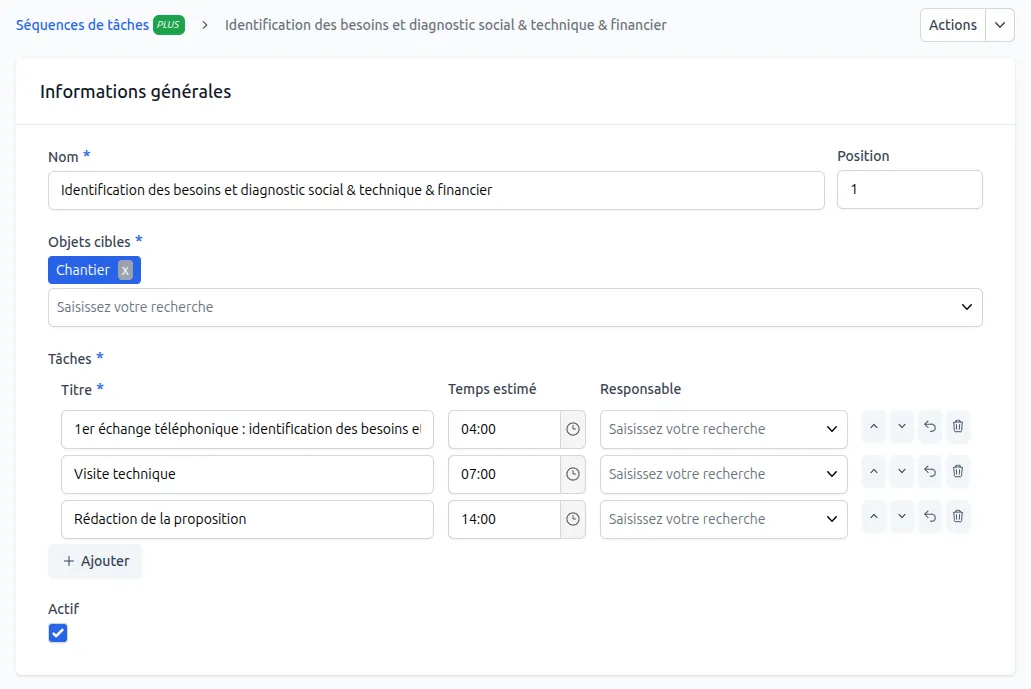This screenshot has width=1031, height=689.
Task: Edit the Nom text field
Action: click(436, 190)
